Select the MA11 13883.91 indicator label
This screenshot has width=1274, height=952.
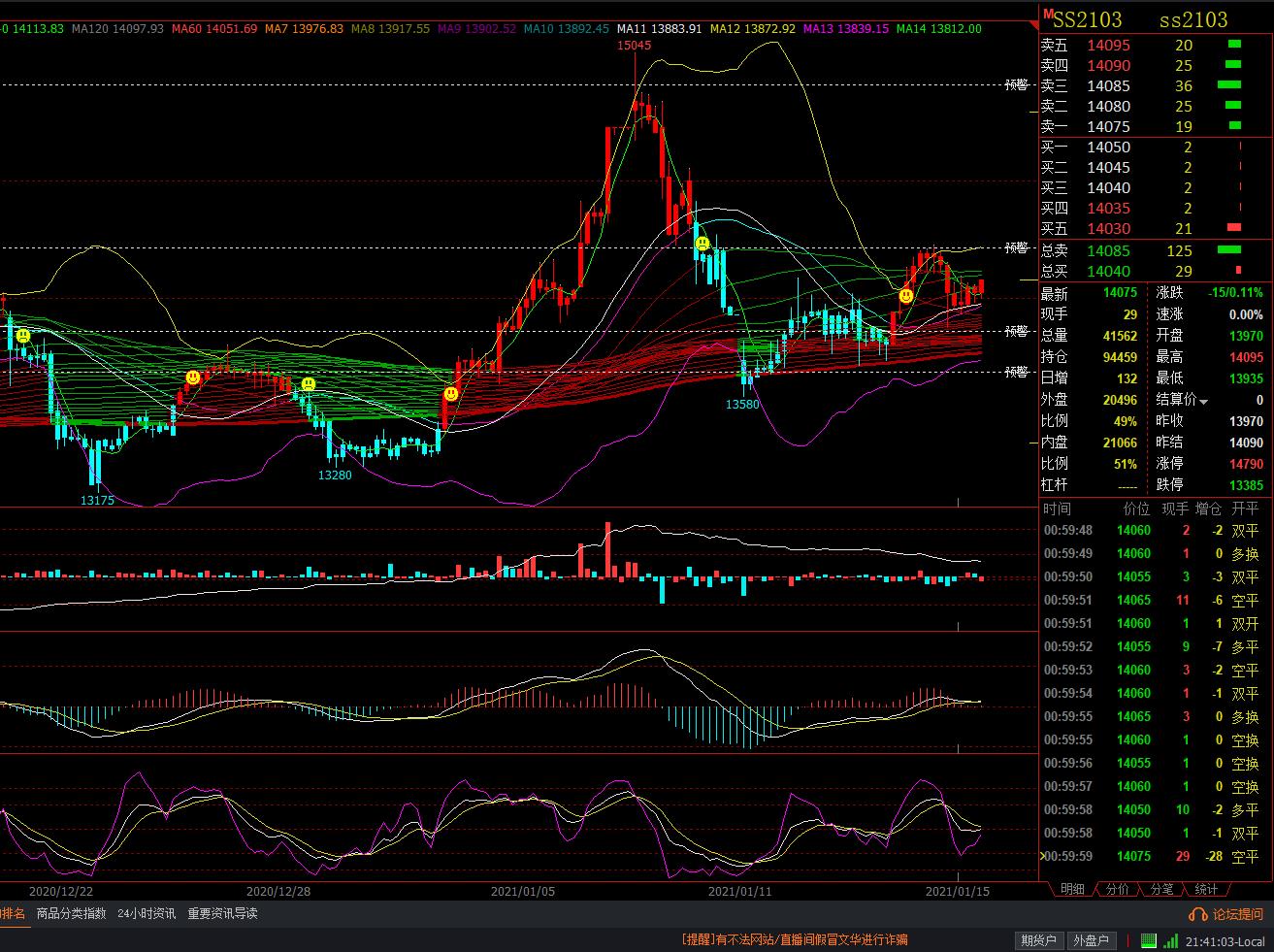(659, 29)
